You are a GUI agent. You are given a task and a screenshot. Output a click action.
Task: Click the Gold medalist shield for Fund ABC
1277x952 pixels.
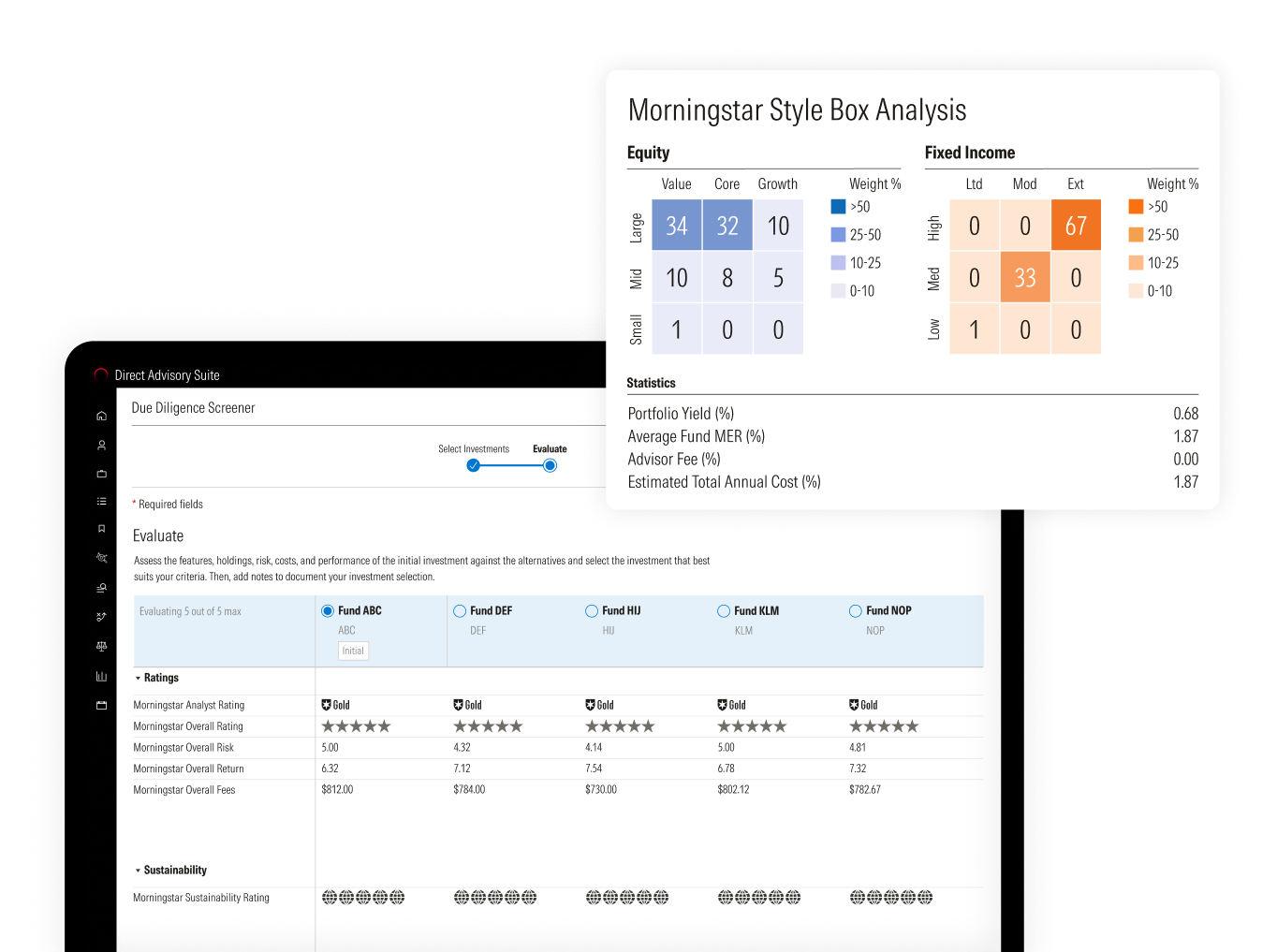coord(326,705)
